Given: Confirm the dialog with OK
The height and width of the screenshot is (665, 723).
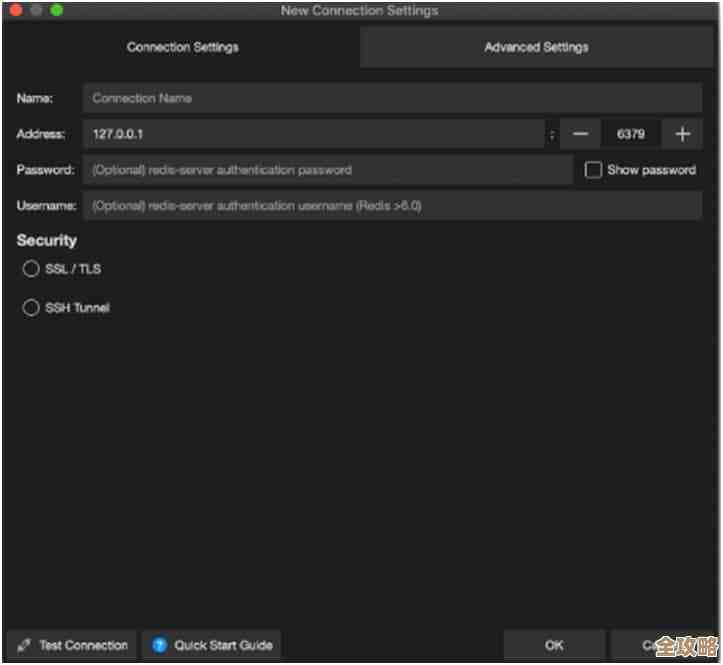Looking at the screenshot, I should pos(554,645).
